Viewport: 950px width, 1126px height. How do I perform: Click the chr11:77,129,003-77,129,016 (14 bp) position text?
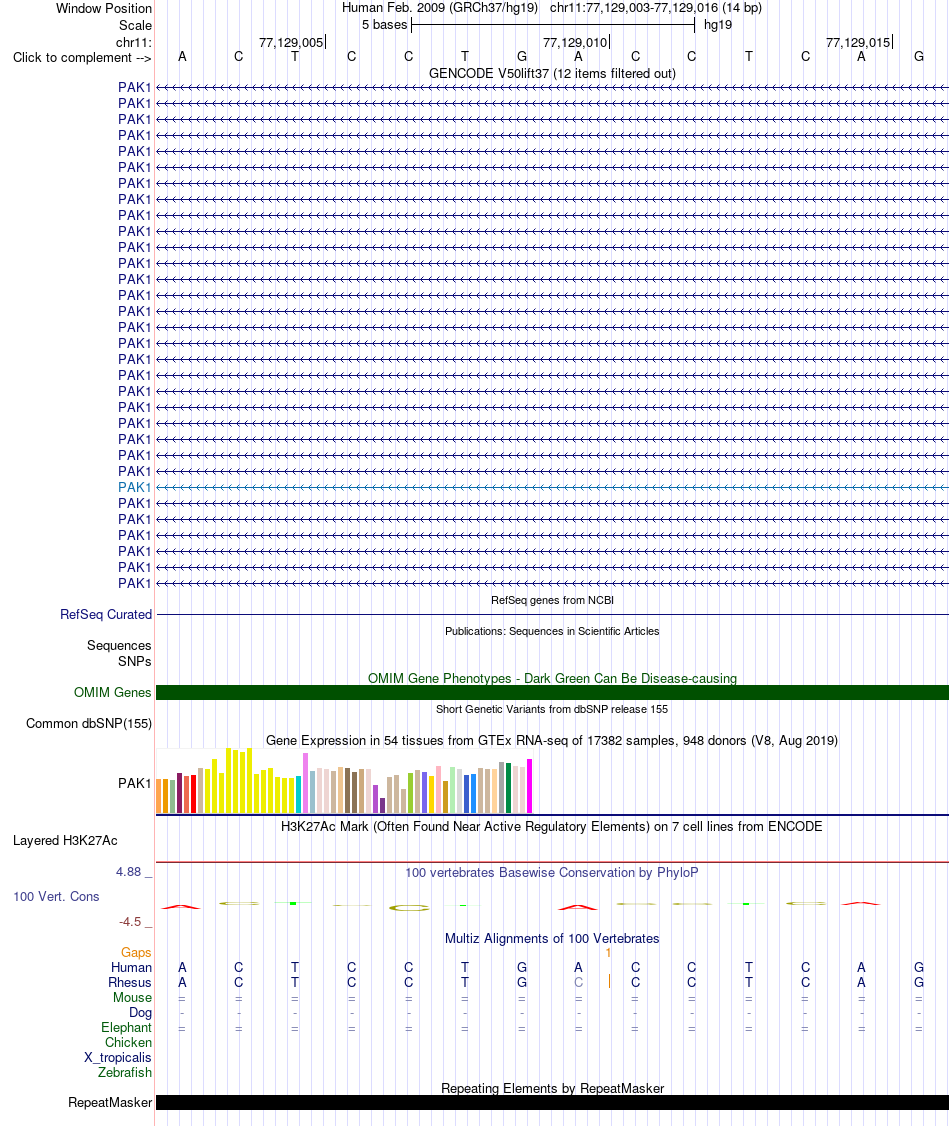pyautogui.click(x=656, y=8)
